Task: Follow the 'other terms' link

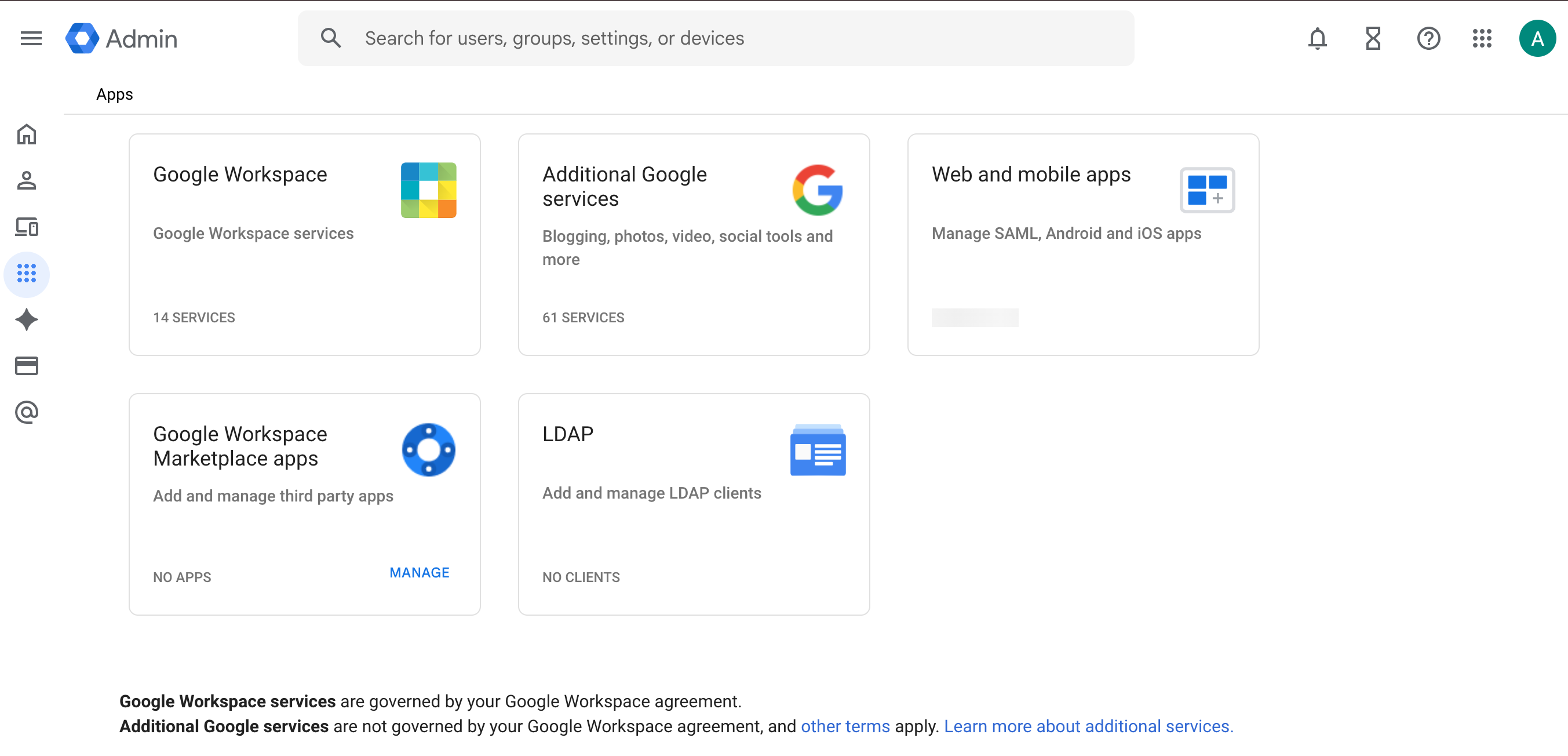Action: click(845, 726)
